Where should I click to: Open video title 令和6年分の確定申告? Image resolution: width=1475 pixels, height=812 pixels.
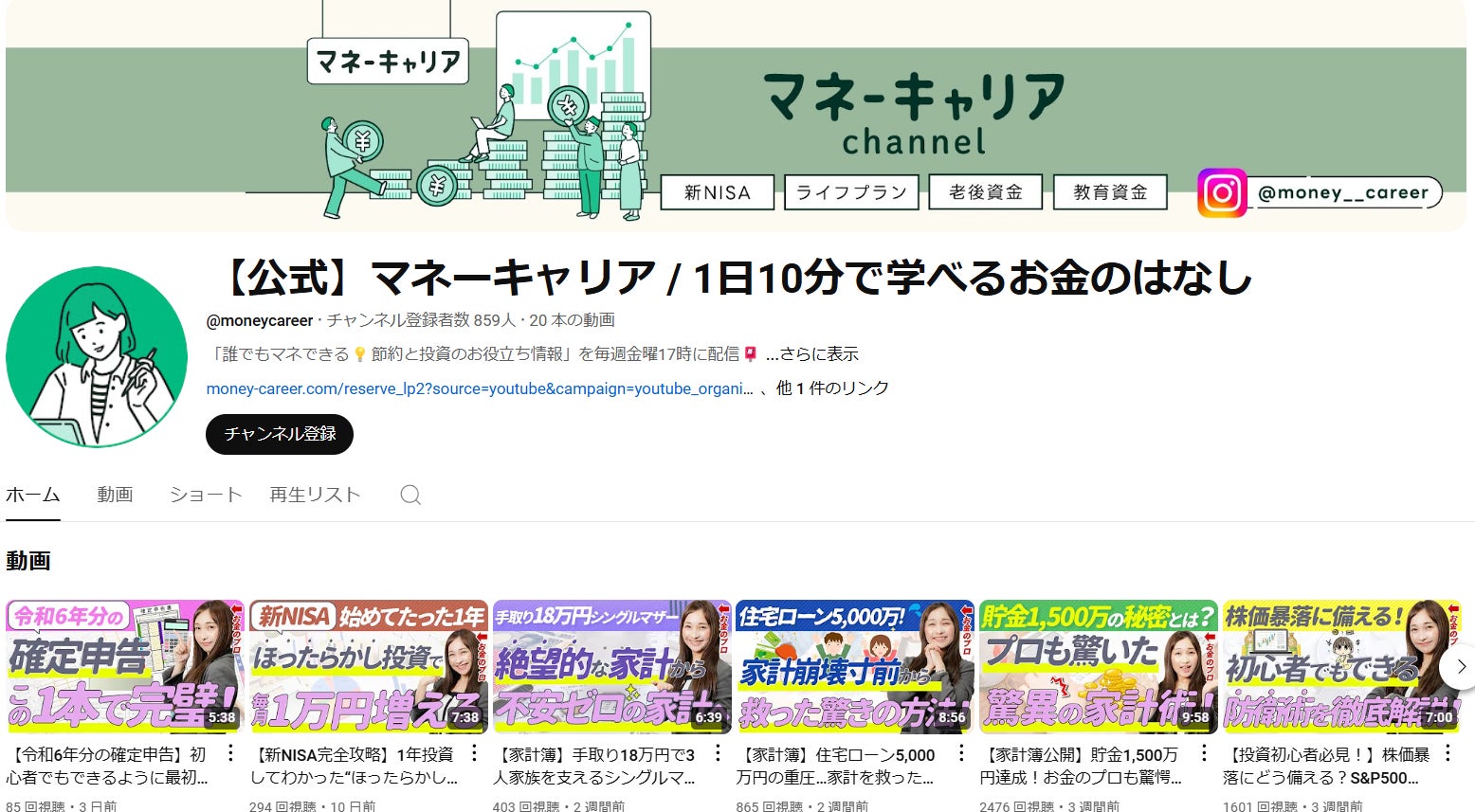pos(106,766)
